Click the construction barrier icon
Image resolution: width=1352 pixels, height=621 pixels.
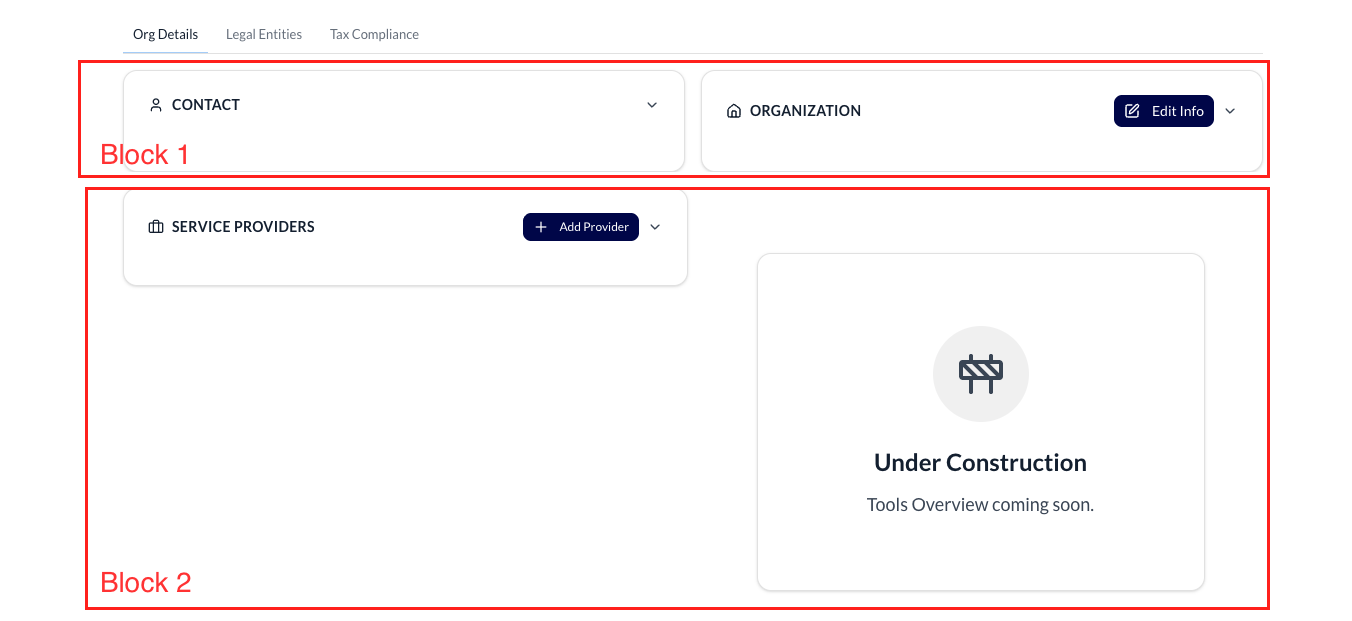pyautogui.click(x=980, y=373)
